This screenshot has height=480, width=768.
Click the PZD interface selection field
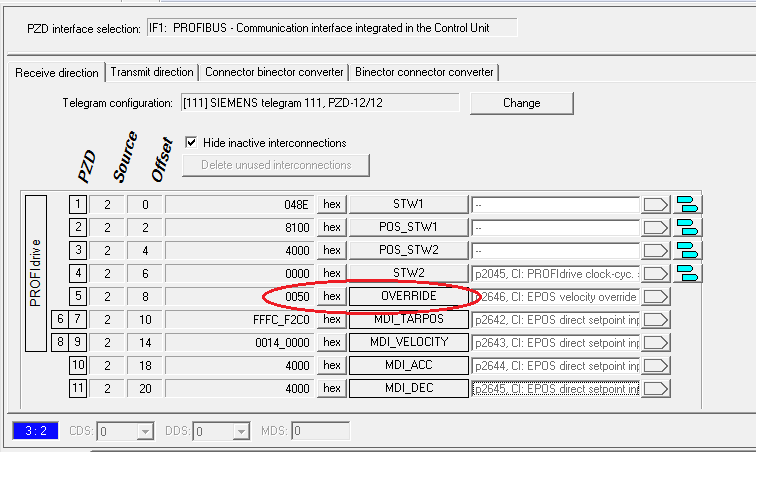332,28
